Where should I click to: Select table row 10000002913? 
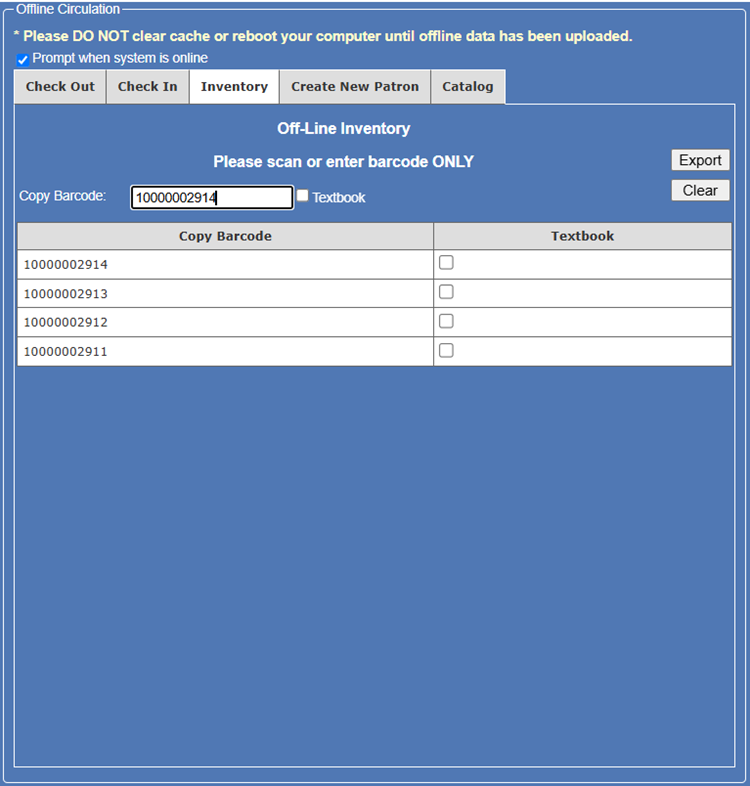pos(374,294)
